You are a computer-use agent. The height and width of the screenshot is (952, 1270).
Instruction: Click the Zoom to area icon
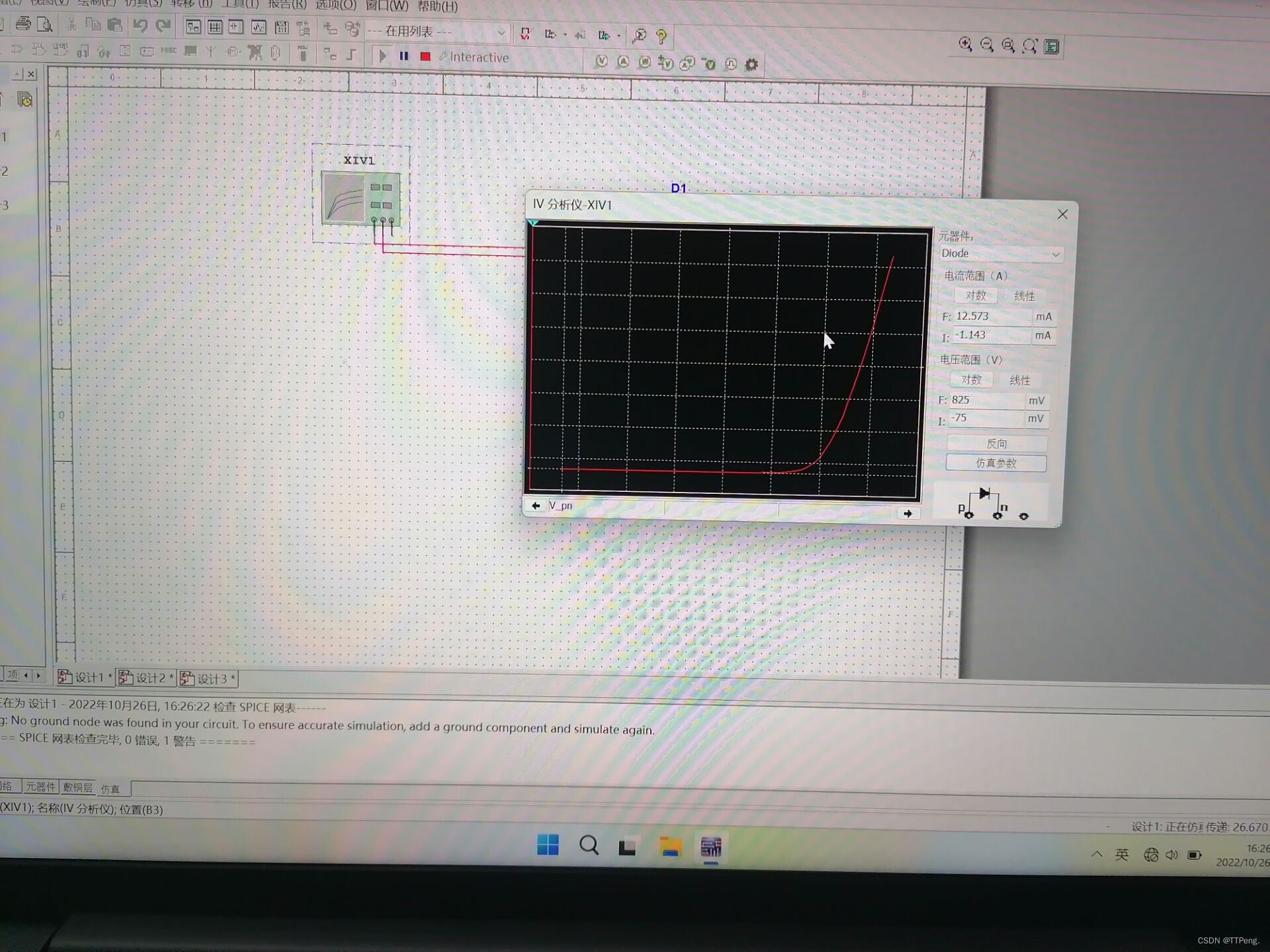pos(1008,46)
